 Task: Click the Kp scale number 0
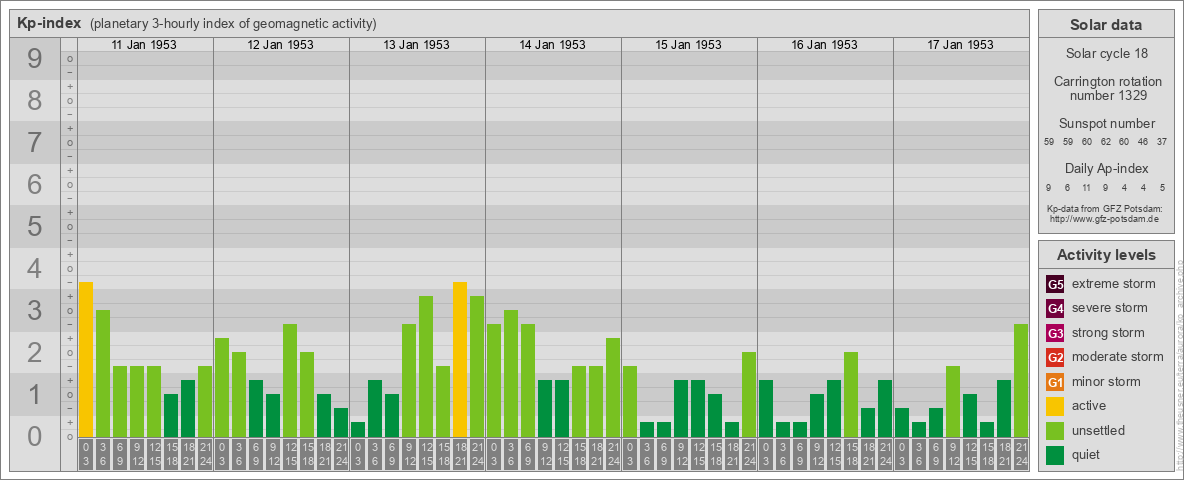[x=35, y=436]
